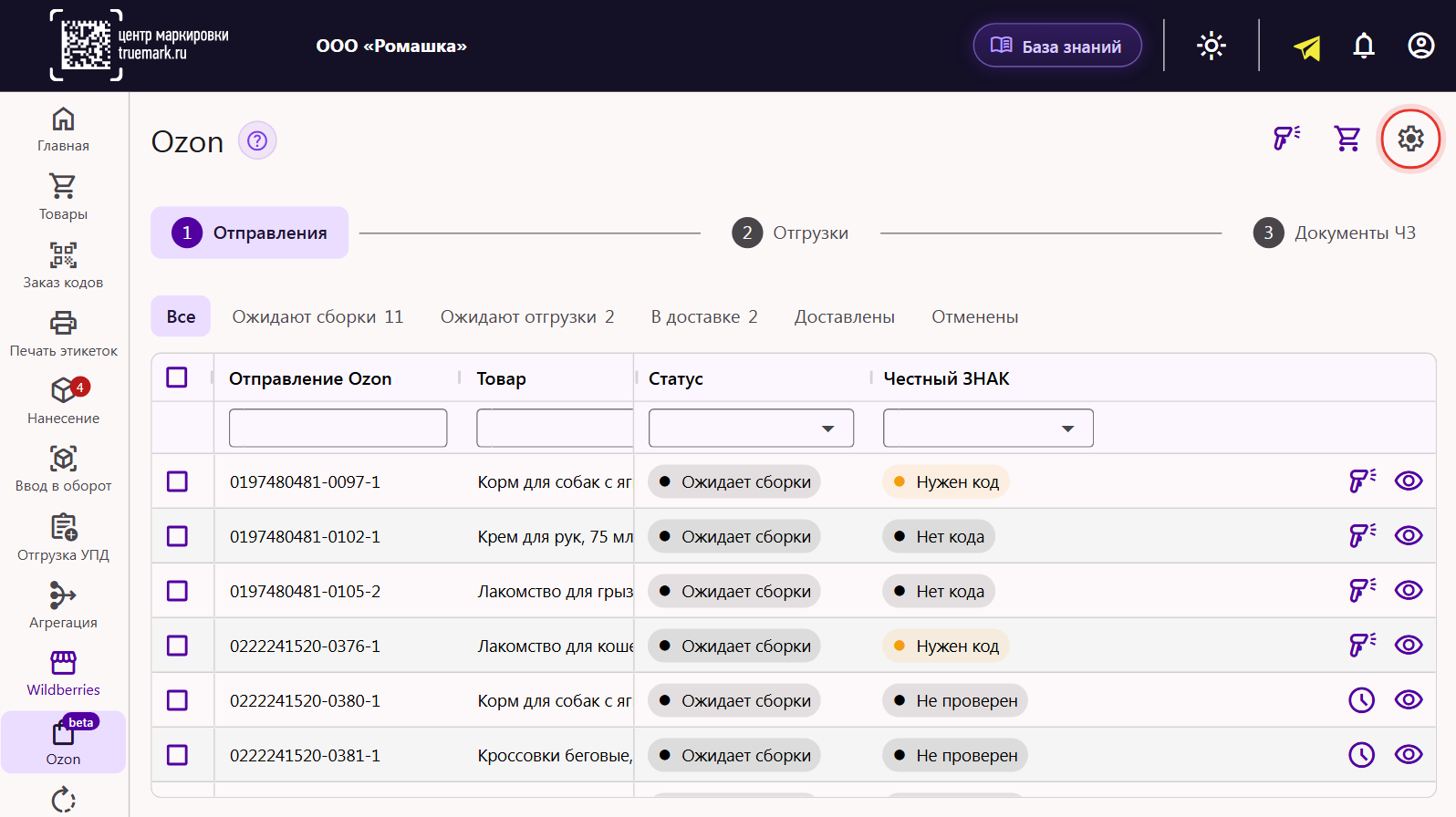Select all shipments with header checkbox
The width and height of the screenshot is (1456, 817).
pos(177,377)
